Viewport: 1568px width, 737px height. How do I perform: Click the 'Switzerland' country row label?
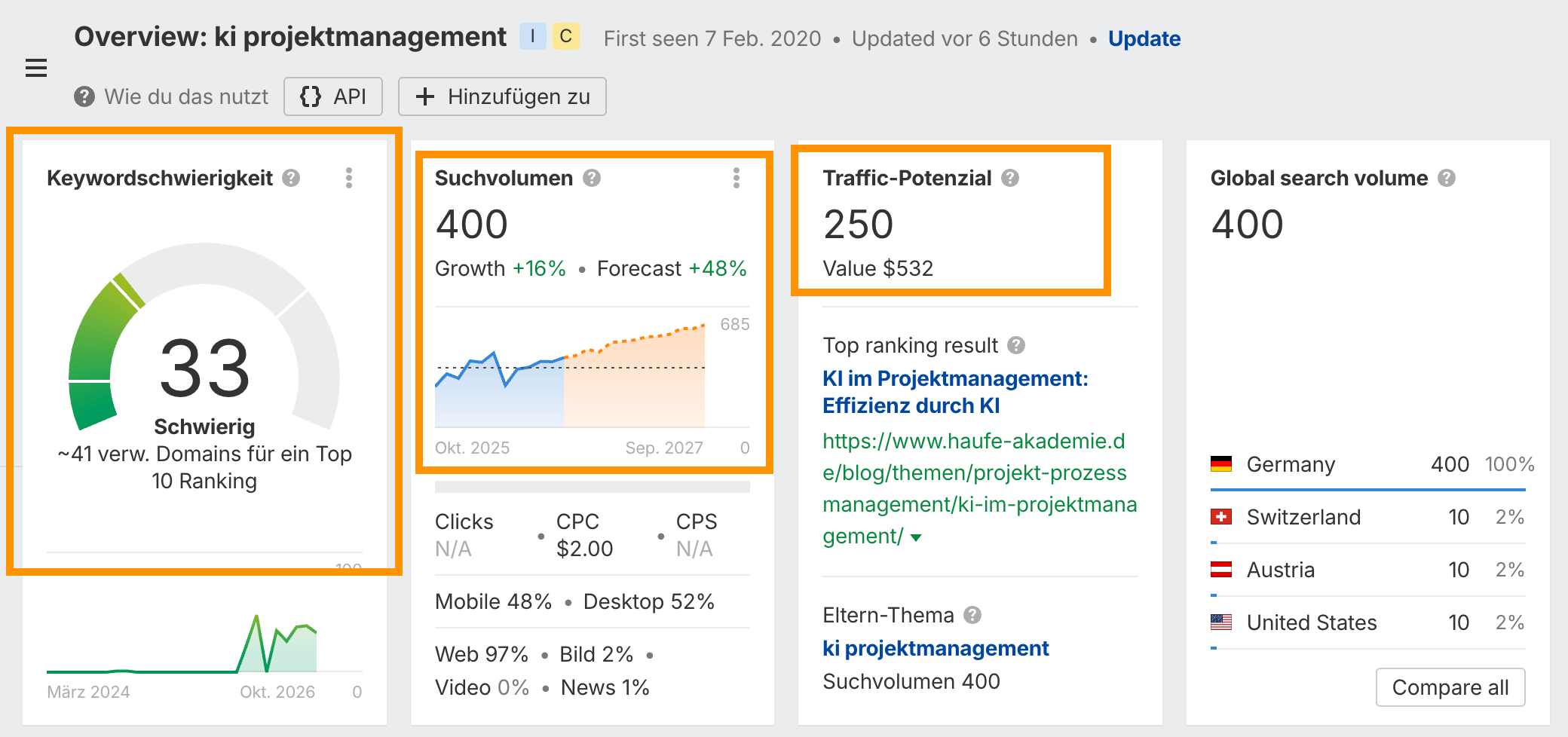1303,517
